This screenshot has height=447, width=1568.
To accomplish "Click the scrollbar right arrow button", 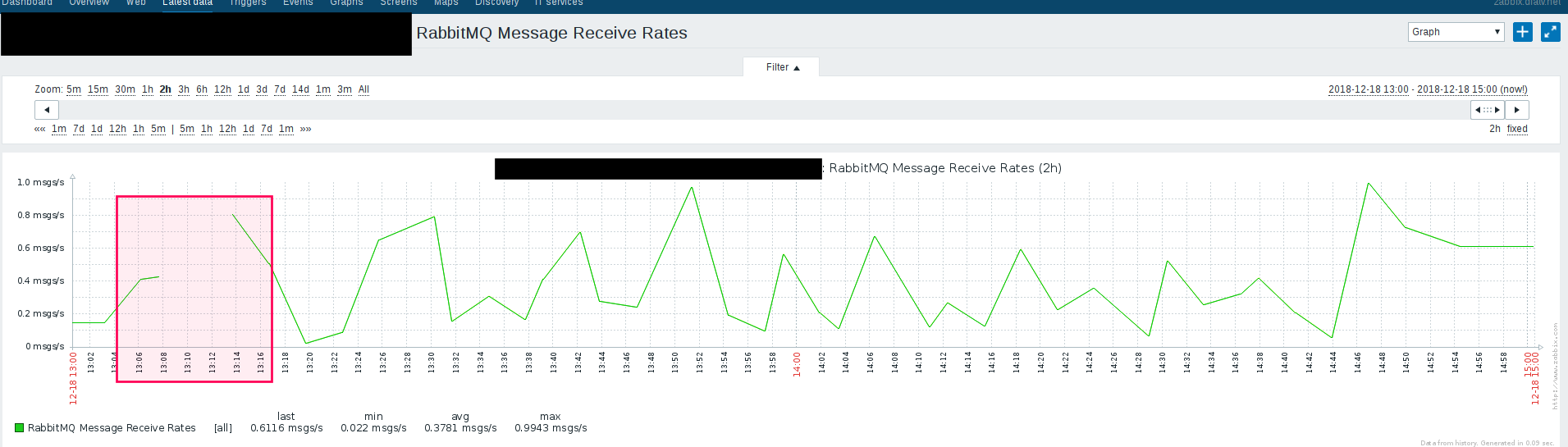I will pos(1516,110).
